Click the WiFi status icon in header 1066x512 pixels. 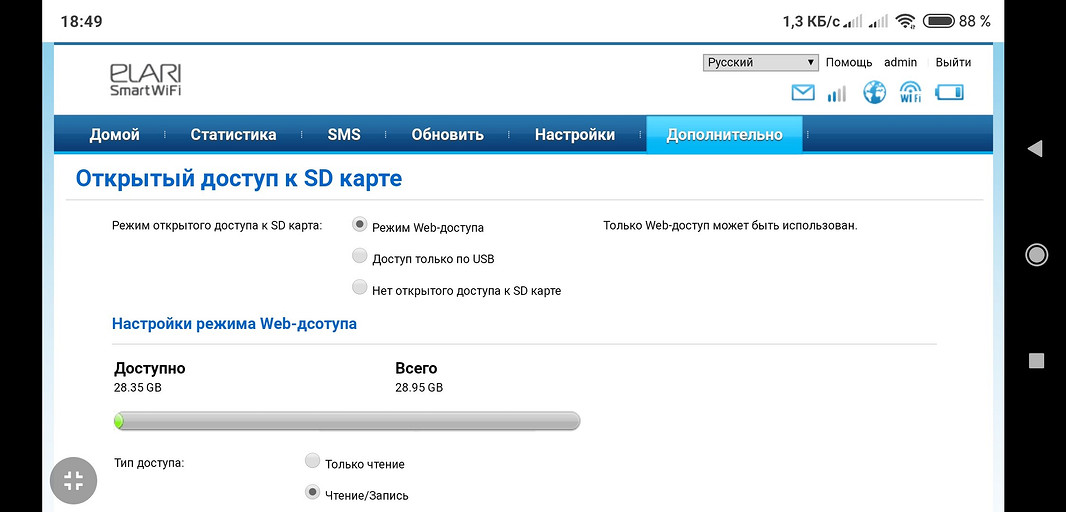coord(910,92)
